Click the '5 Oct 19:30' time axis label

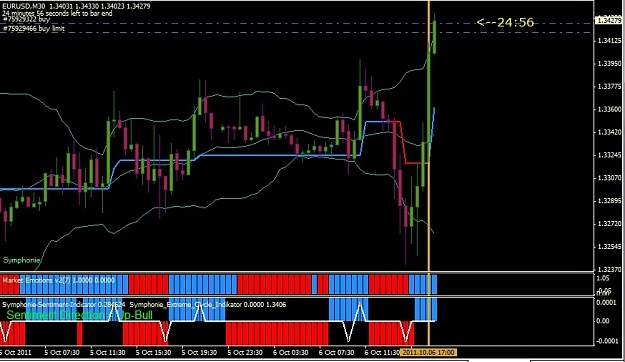point(199,353)
